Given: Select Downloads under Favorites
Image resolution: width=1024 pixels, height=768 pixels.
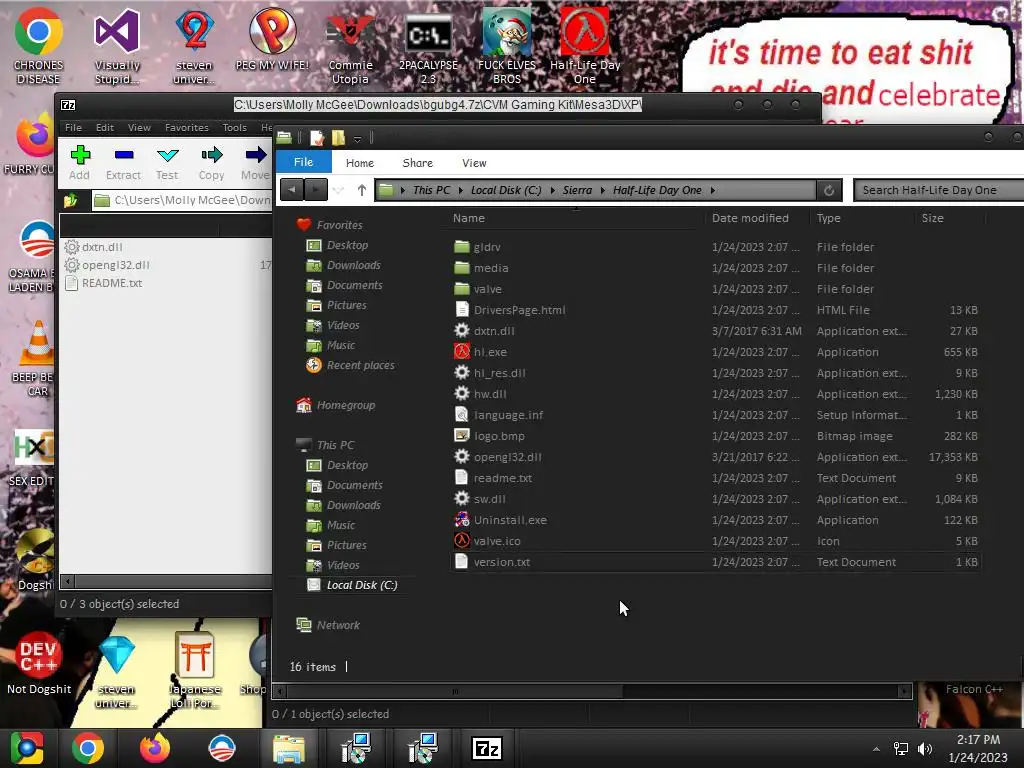Looking at the screenshot, I should coord(353,265).
